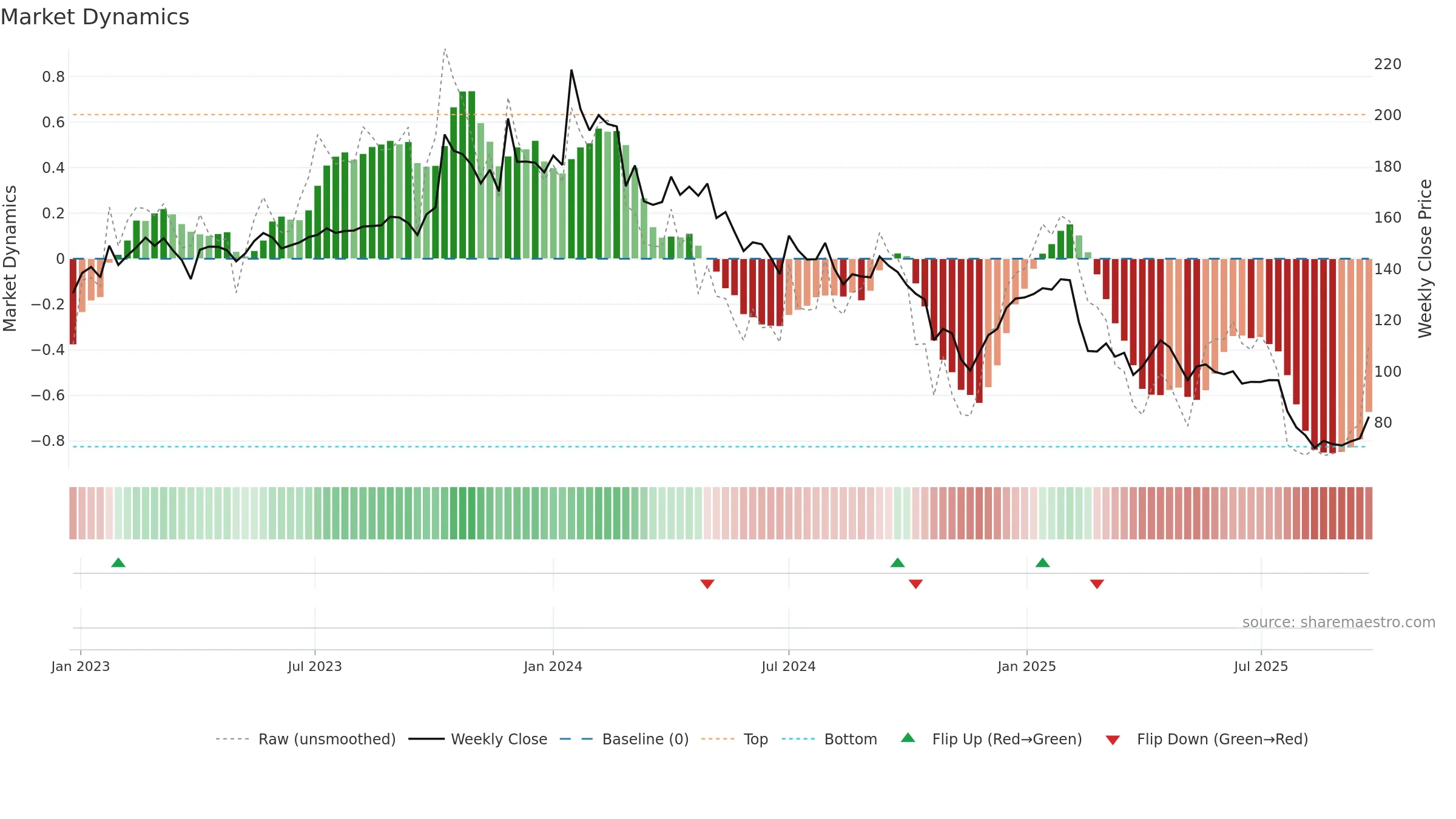1456x819 pixels.
Task: Toggle Flip Down (Green→Red) legend entry
Action: (1207, 739)
